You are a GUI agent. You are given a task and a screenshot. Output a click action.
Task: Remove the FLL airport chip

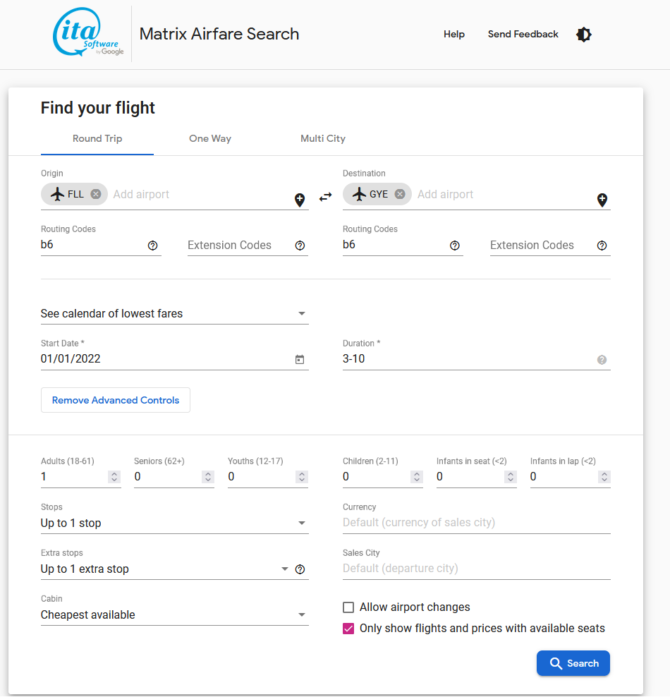tap(96, 194)
